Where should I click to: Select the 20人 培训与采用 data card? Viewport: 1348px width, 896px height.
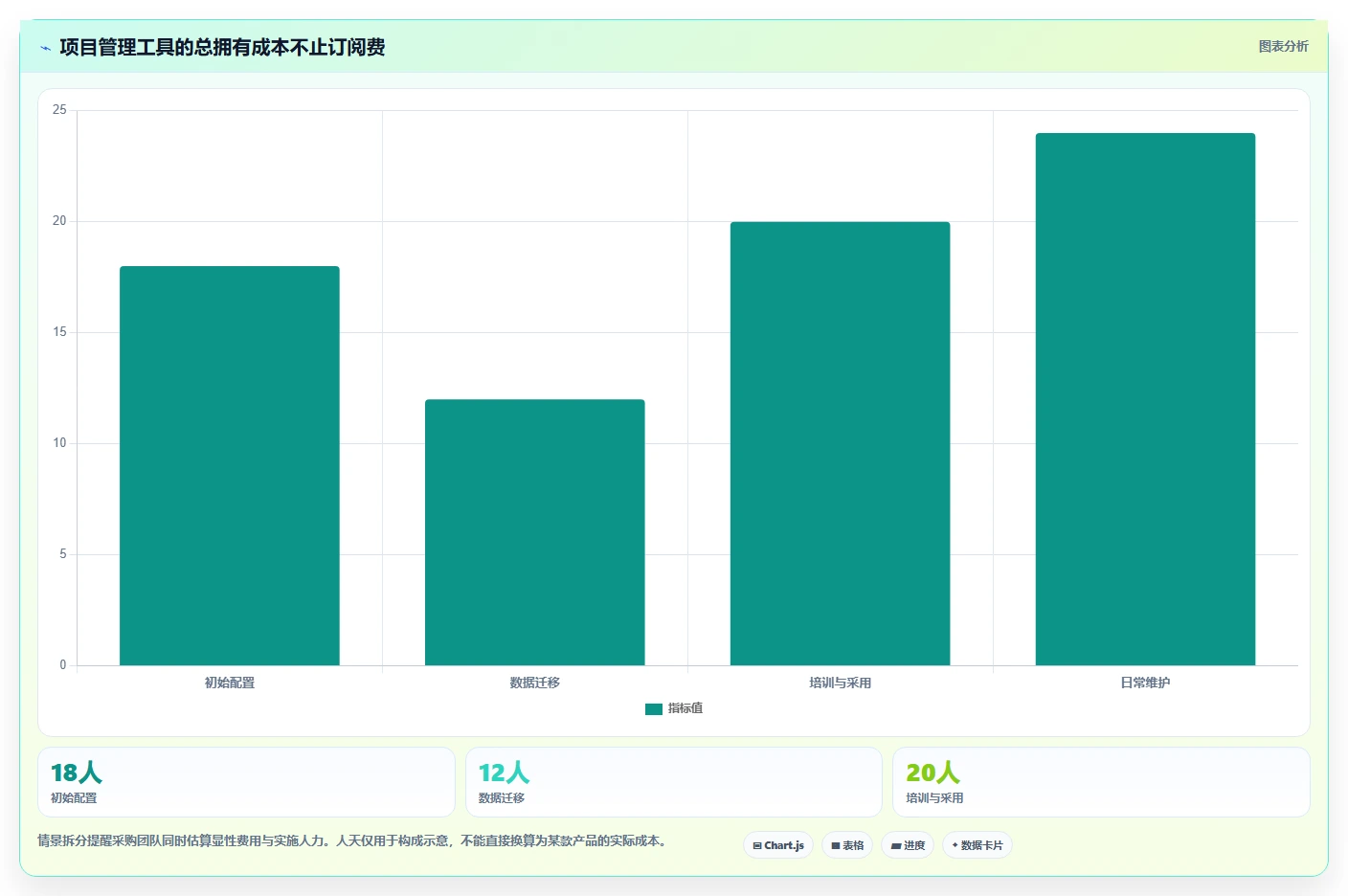[x=1101, y=782]
